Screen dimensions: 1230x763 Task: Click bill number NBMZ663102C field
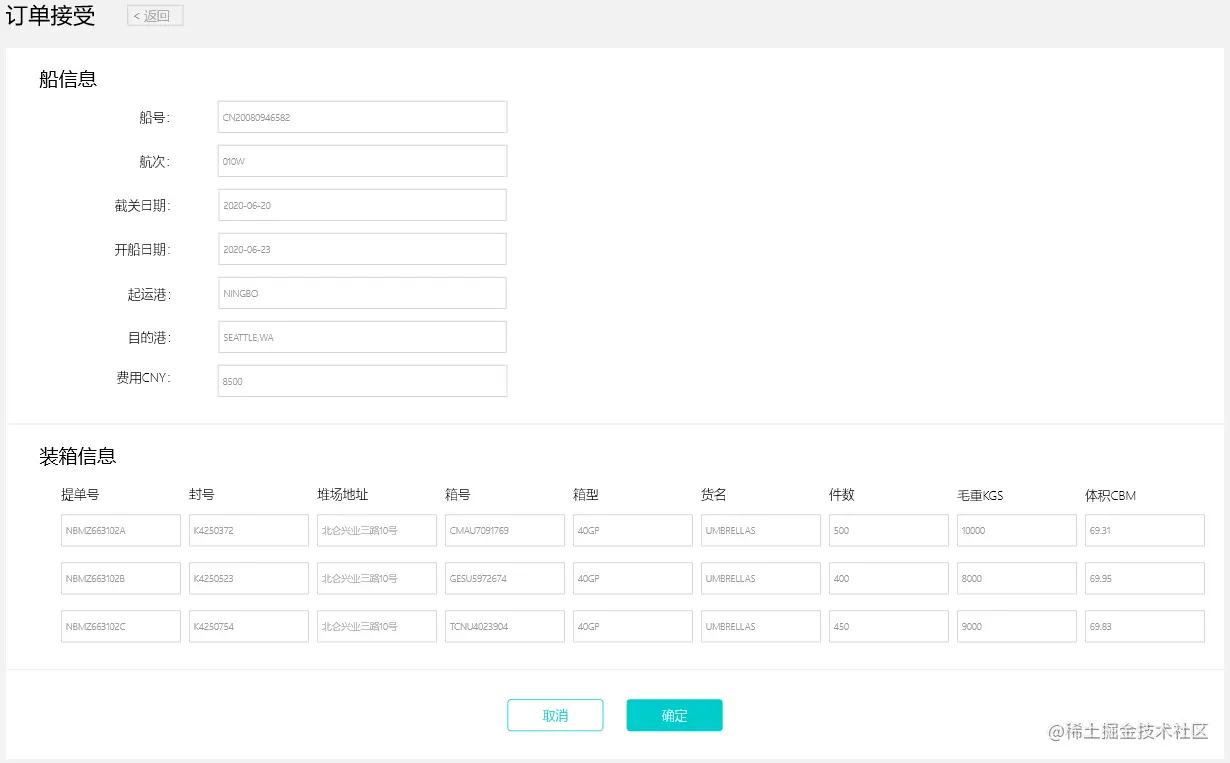click(x=121, y=626)
